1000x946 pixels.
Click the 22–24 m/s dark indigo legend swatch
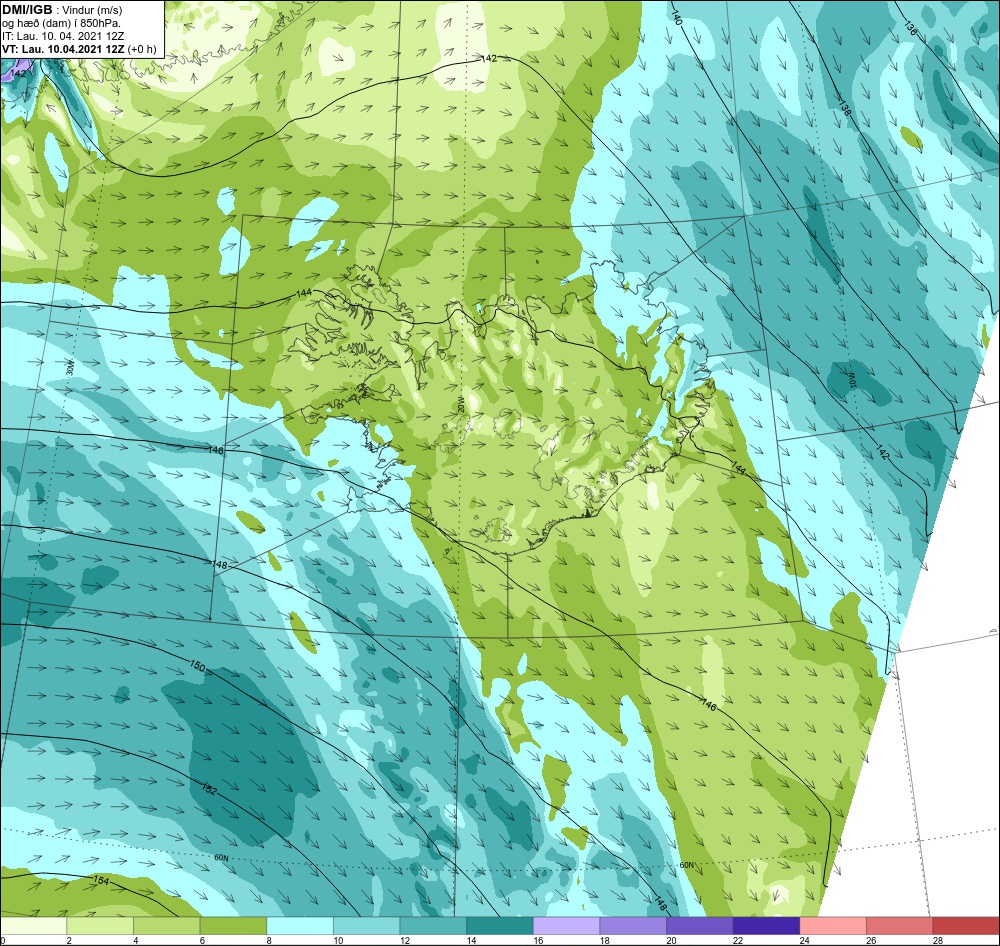click(x=766, y=926)
